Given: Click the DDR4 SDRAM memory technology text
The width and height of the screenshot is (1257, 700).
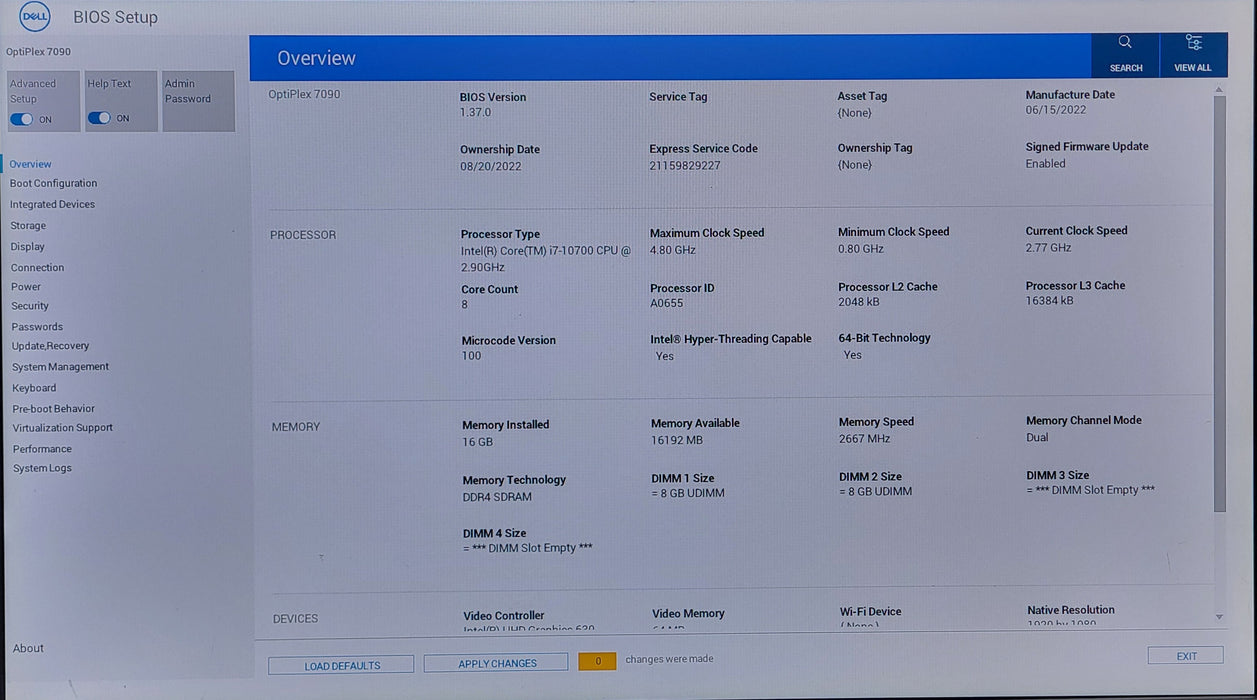Looking at the screenshot, I should pyautogui.click(x=497, y=497).
